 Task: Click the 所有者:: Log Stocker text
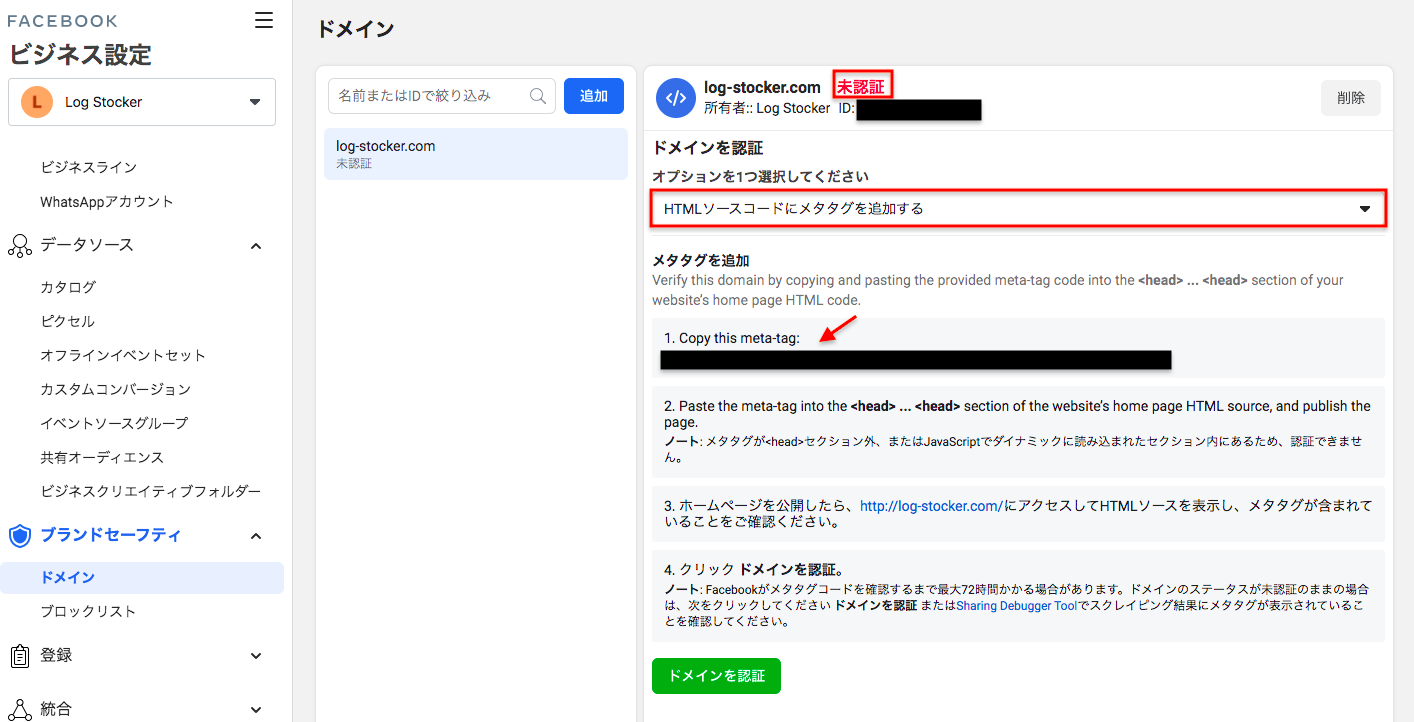click(767, 108)
